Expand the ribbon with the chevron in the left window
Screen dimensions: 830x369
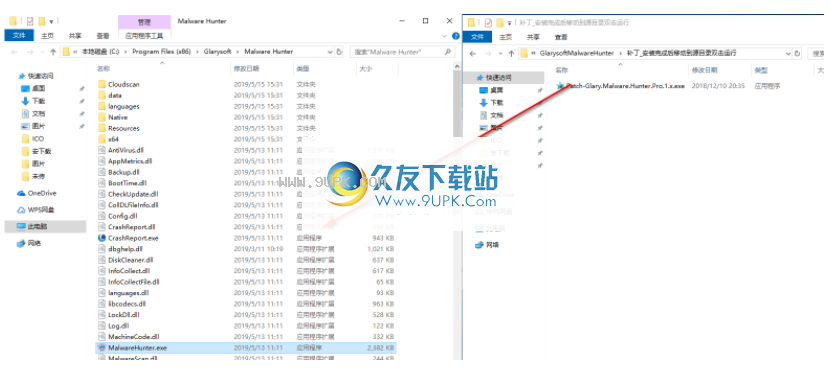point(445,36)
